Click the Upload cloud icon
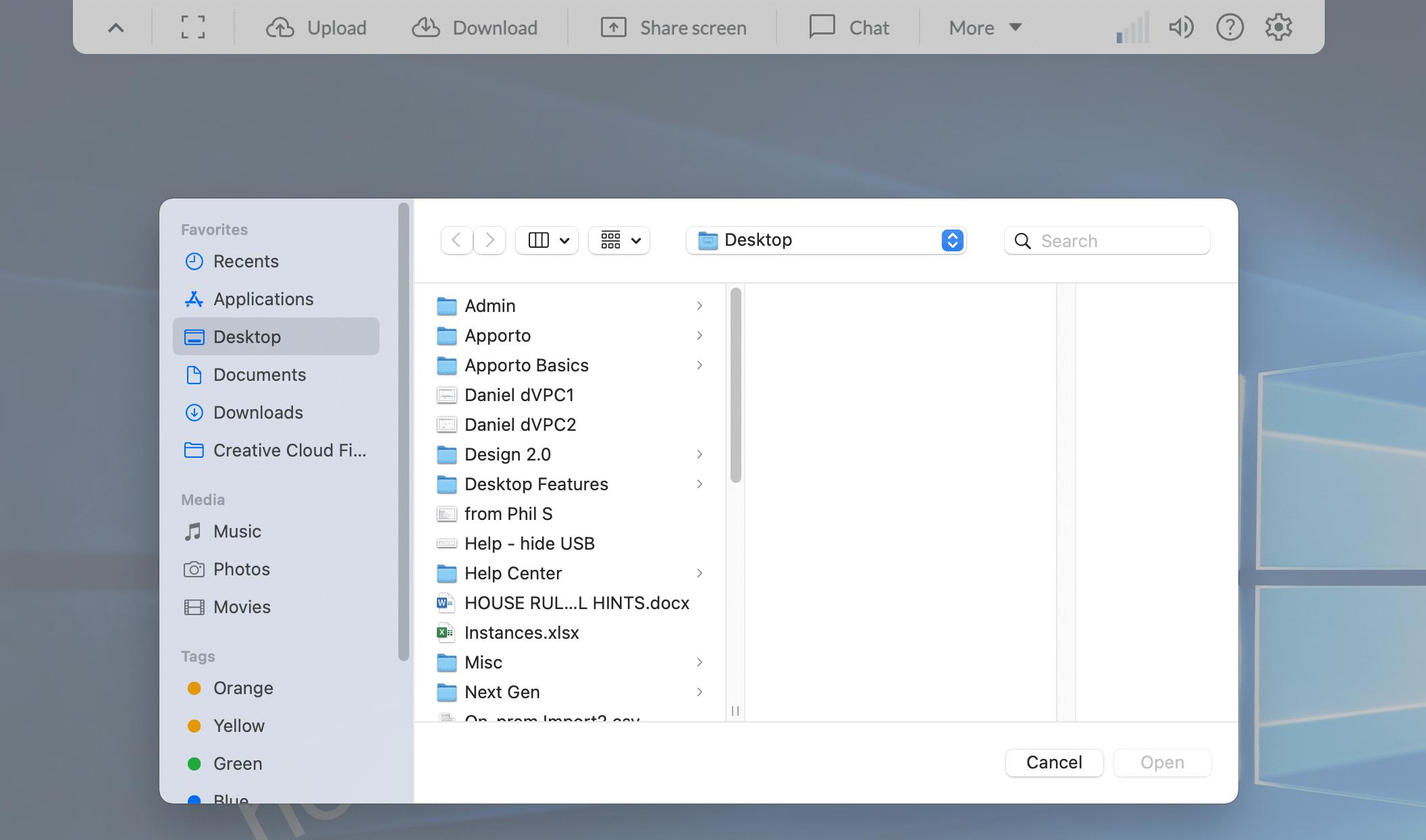1426x840 pixels. point(280,28)
